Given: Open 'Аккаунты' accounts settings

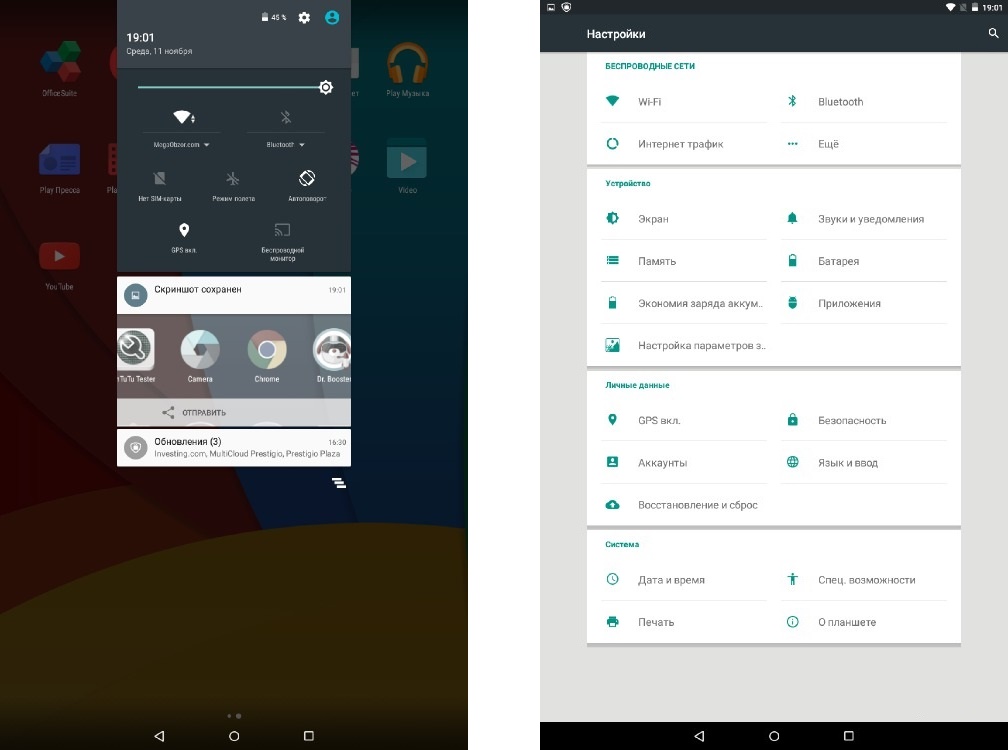Looking at the screenshot, I should [684, 463].
